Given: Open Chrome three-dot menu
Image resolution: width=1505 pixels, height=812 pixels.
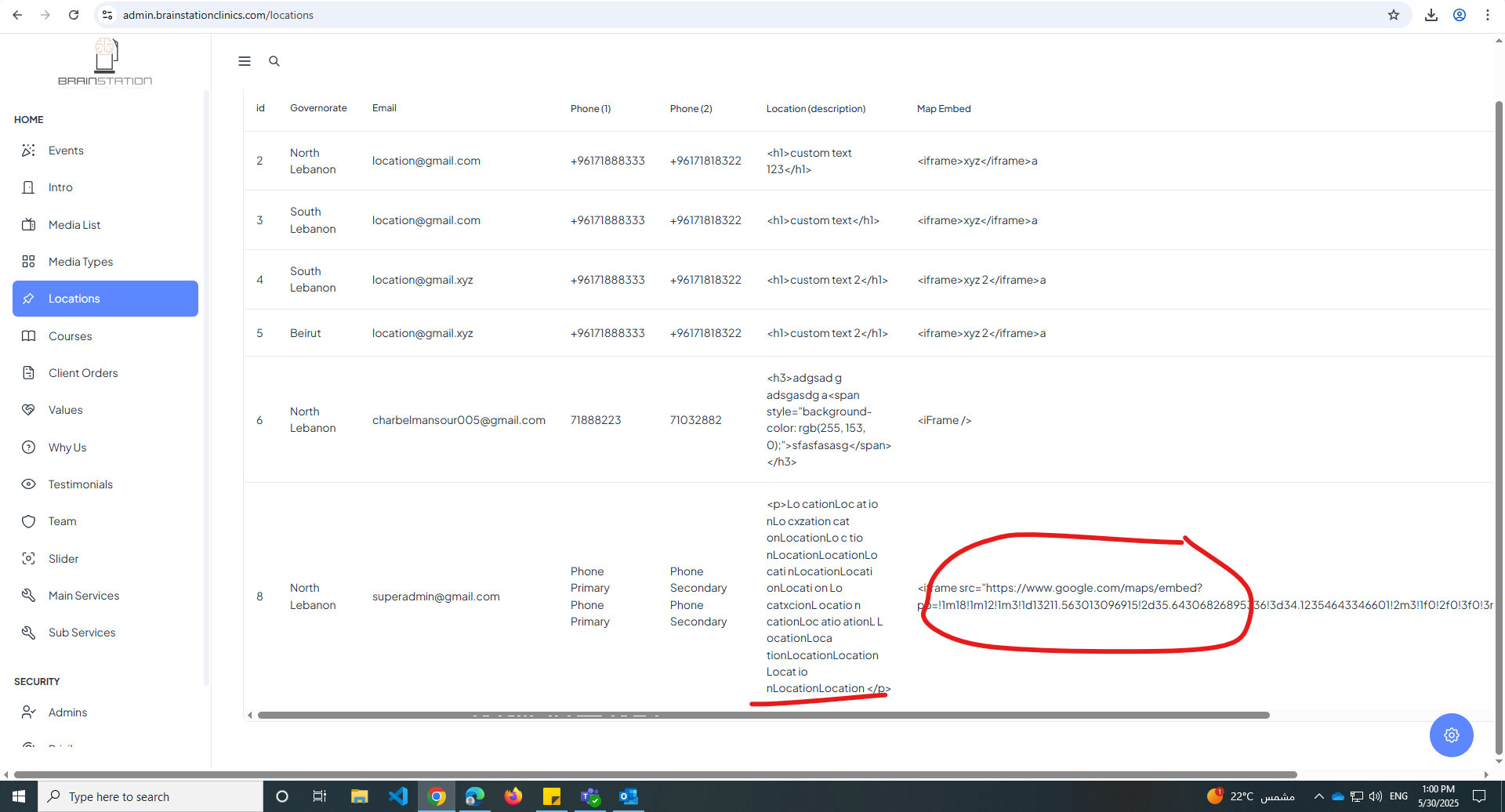Looking at the screenshot, I should (x=1487, y=15).
